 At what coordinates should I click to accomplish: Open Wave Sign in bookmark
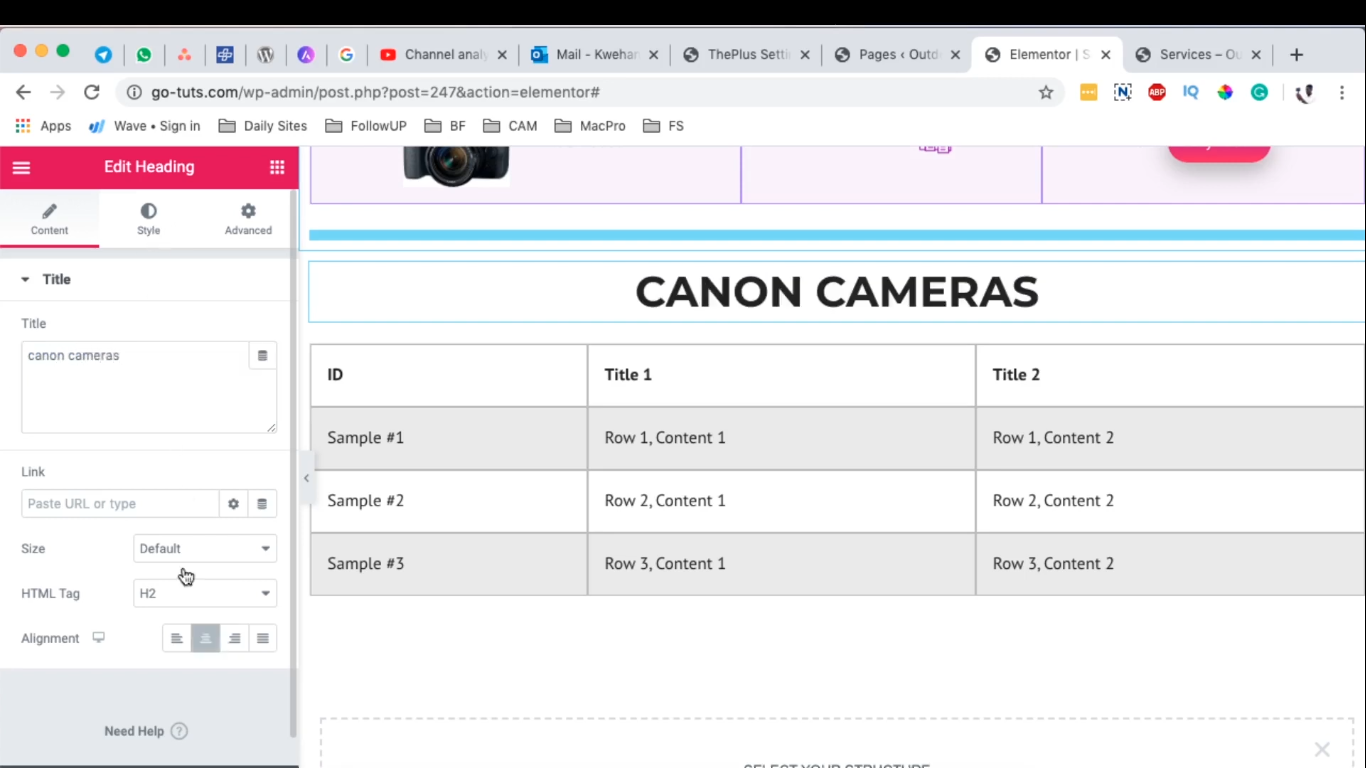click(145, 126)
